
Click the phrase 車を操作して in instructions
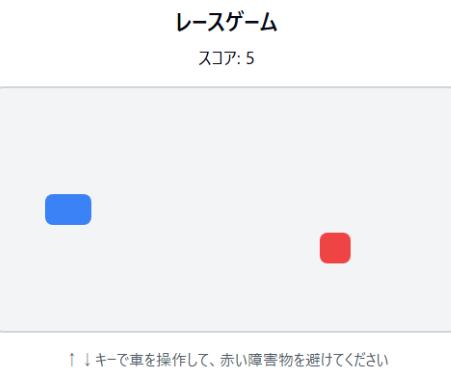tap(169, 360)
